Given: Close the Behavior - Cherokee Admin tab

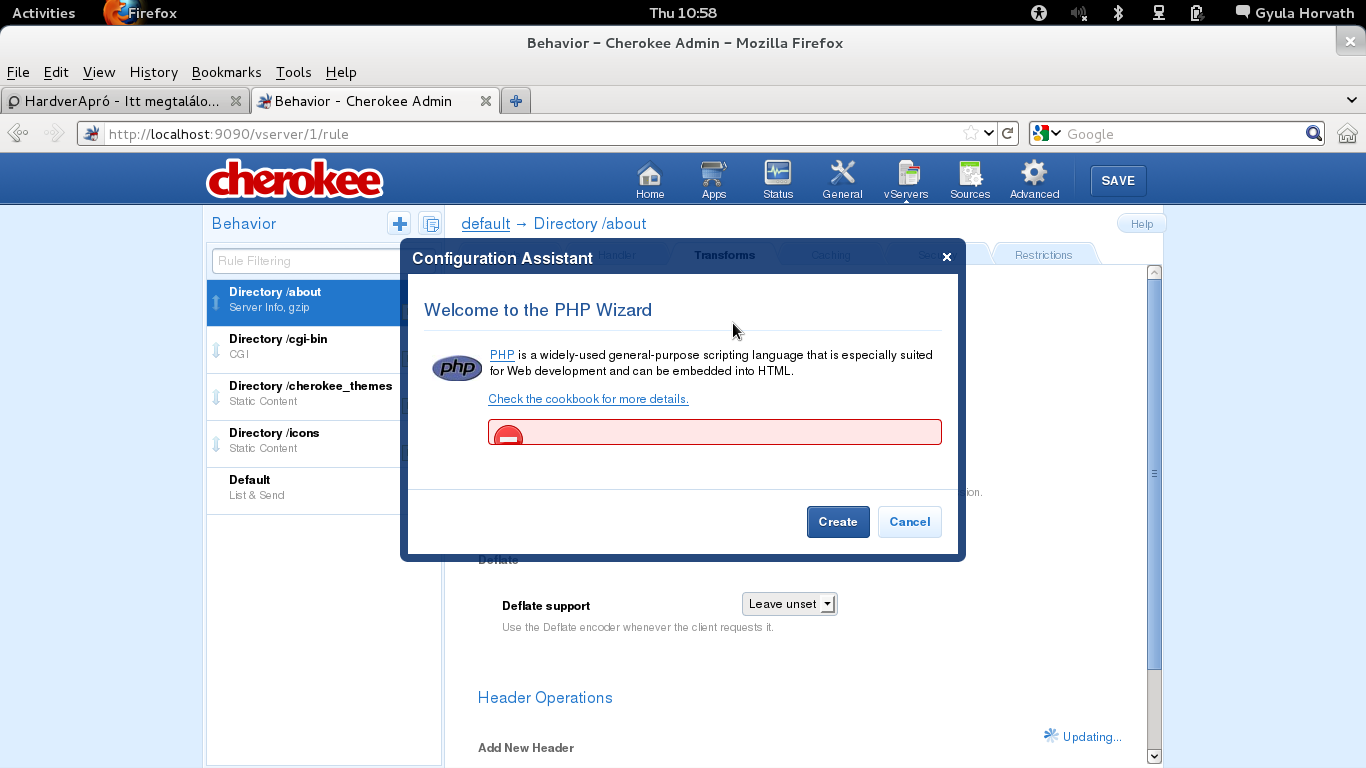Looking at the screenshot, I should [485, 101].
